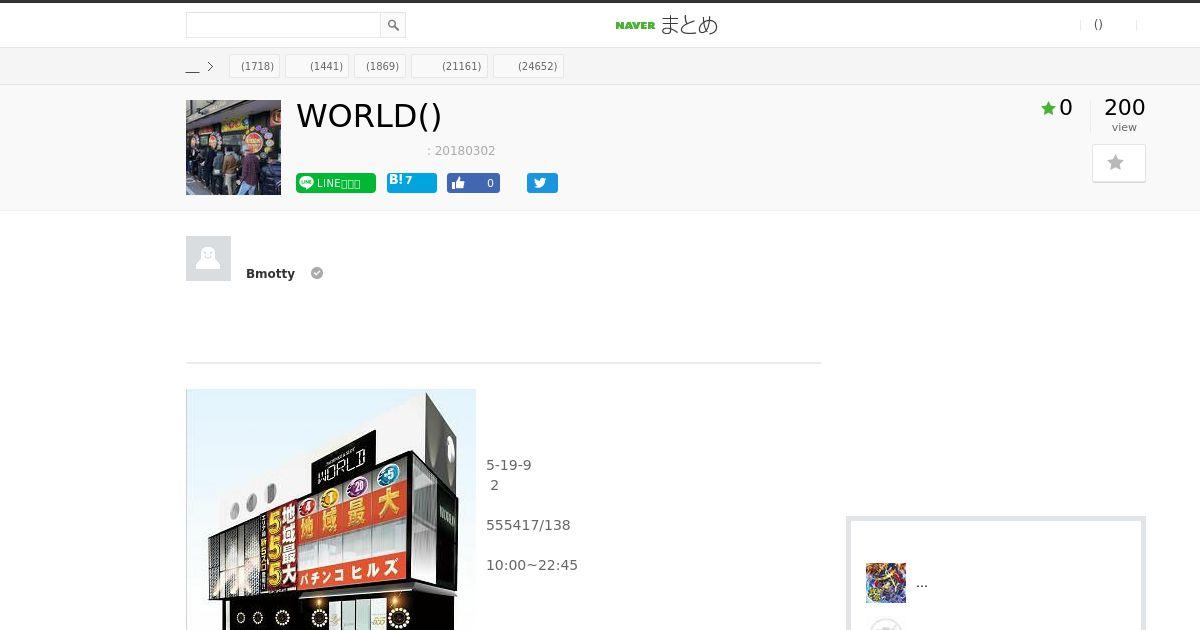This screenshot has width=1200, height=630.
Task: Open the article header thumbnail photo
Action: (233, 147)
